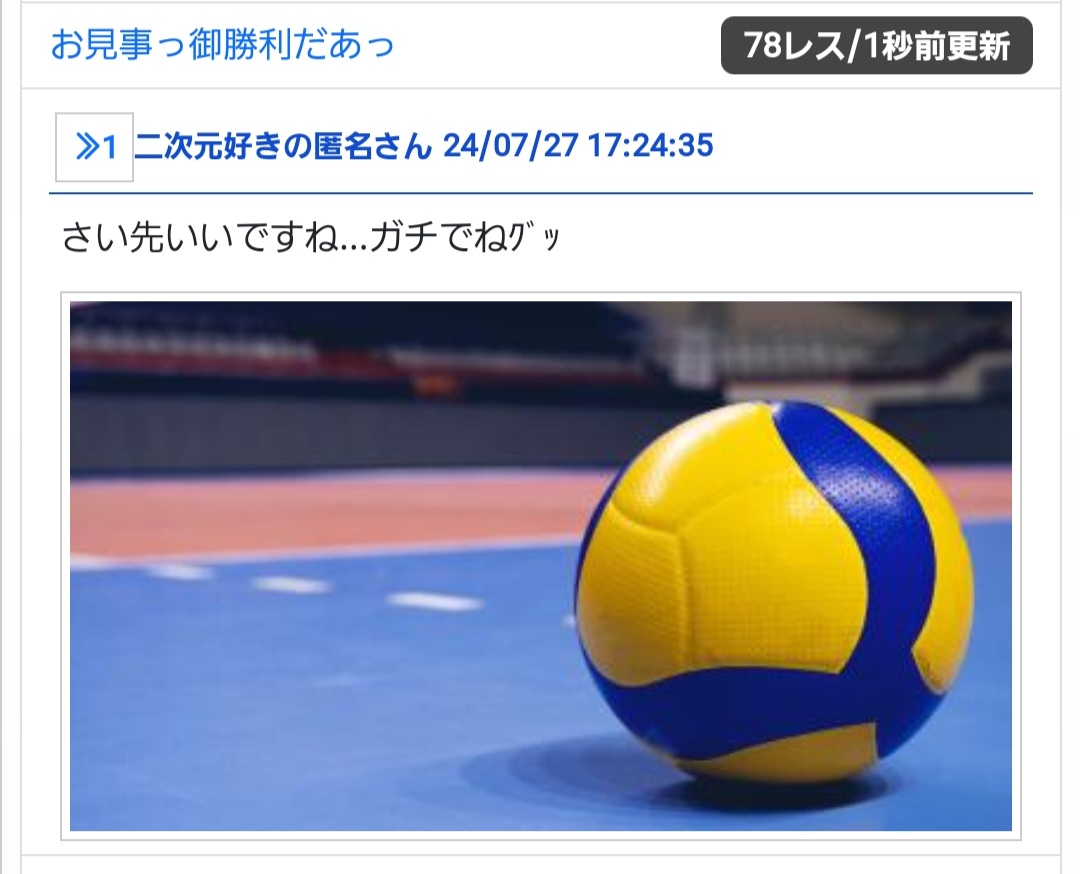Click the 1秒前更新 update time label
Screen dimensions: 1080x874
coord(936,46)
